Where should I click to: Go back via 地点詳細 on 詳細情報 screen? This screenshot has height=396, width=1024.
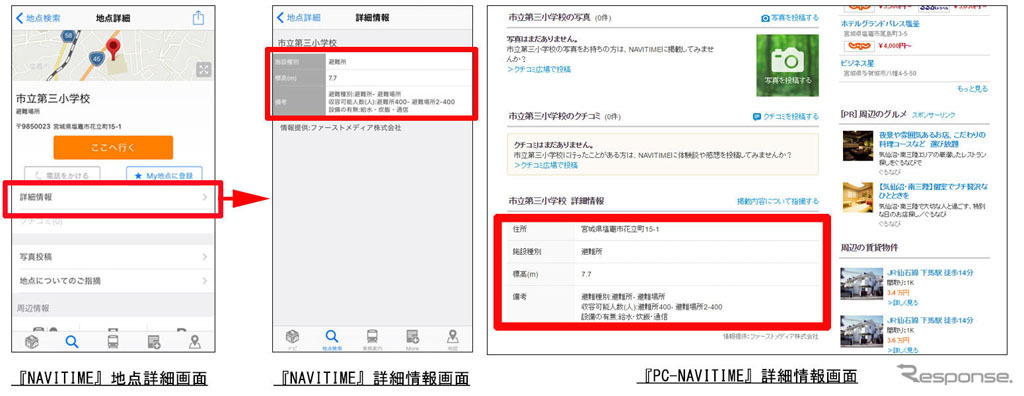(298, 18)
